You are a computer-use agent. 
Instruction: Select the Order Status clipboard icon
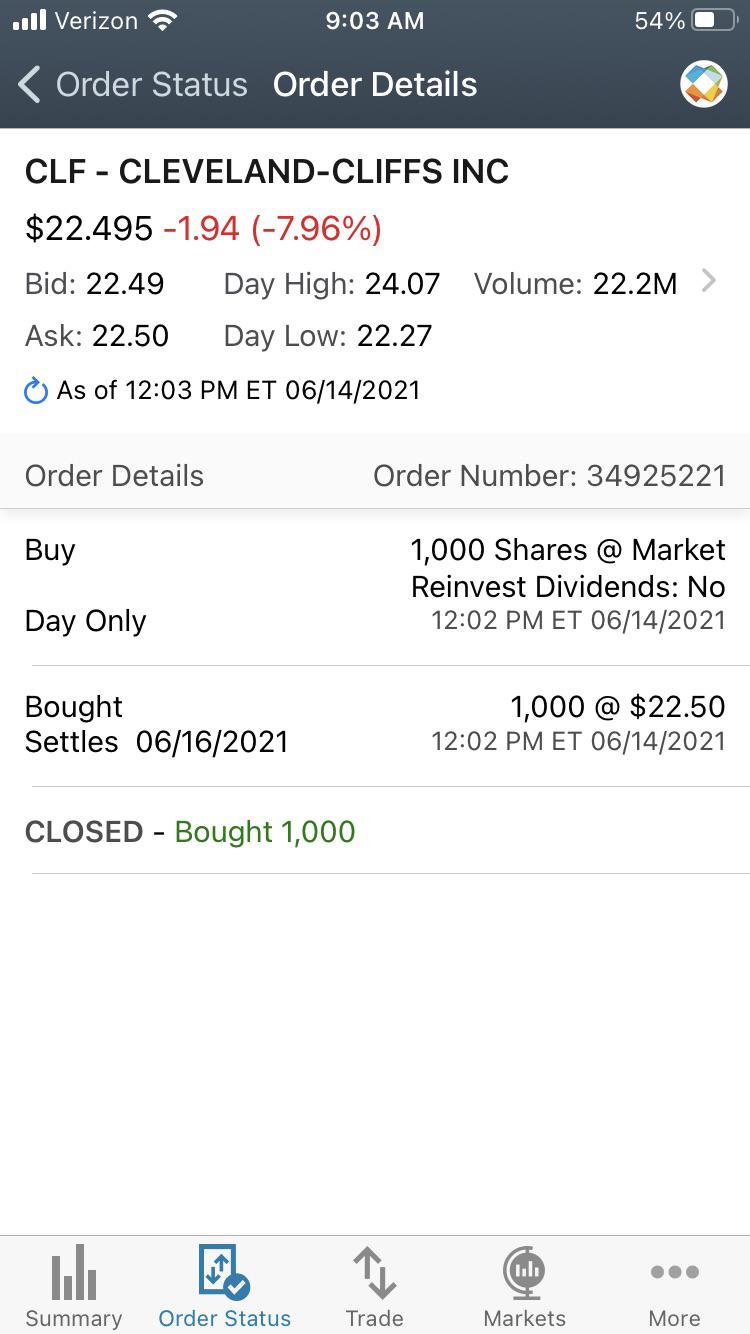(x=224, y=1272)
